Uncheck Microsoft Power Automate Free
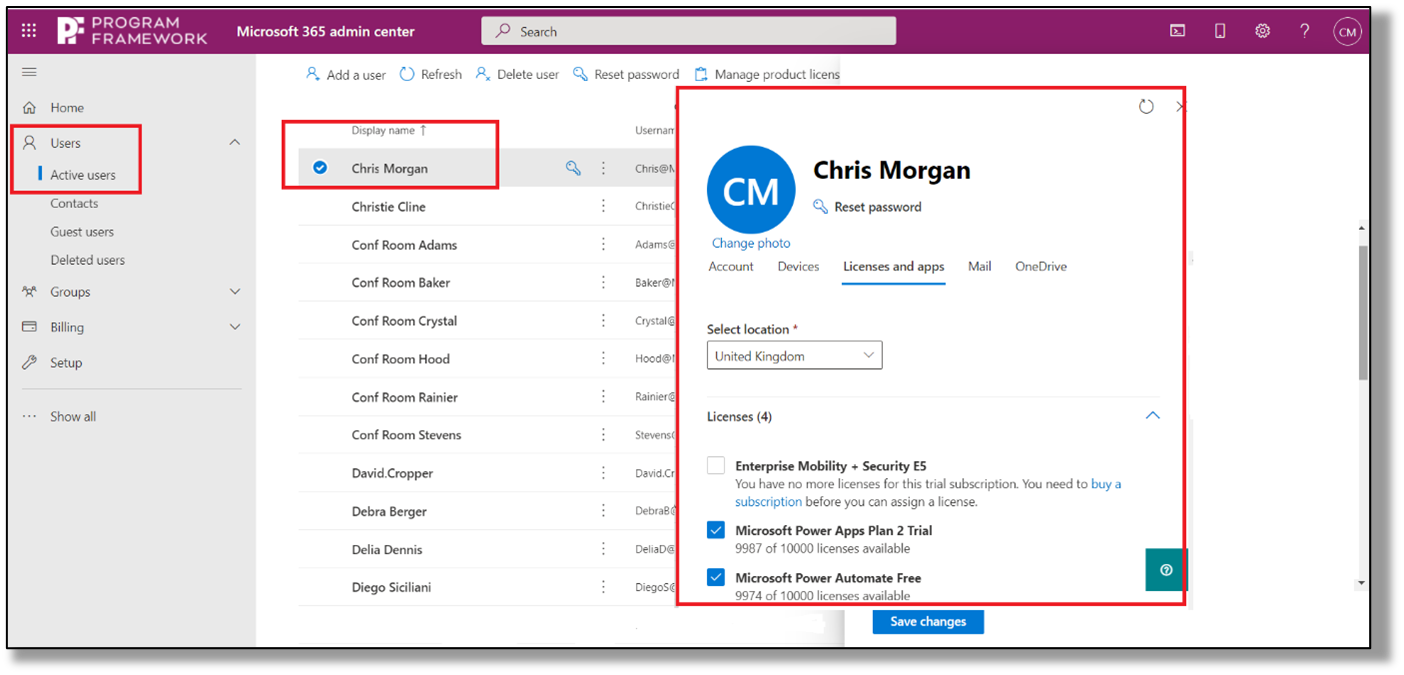 point(716,577)
